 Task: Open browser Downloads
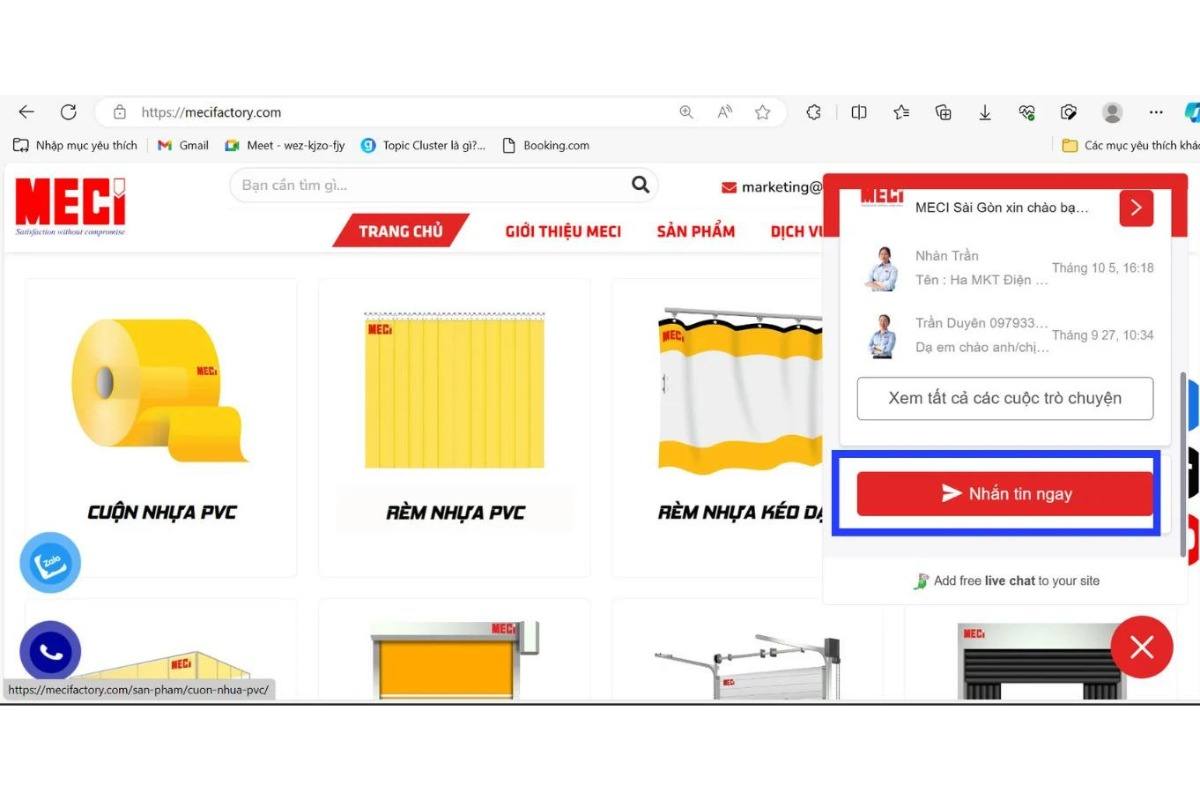(985, 112)
